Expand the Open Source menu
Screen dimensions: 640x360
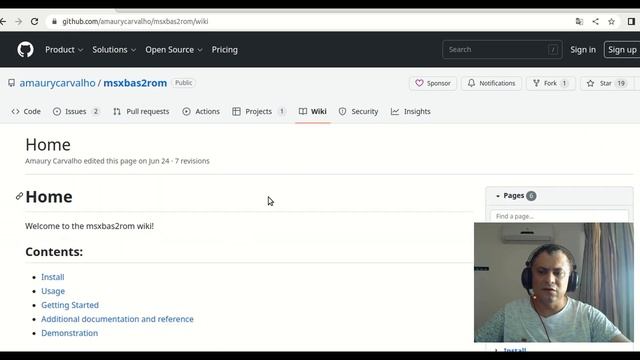(174, 50)
